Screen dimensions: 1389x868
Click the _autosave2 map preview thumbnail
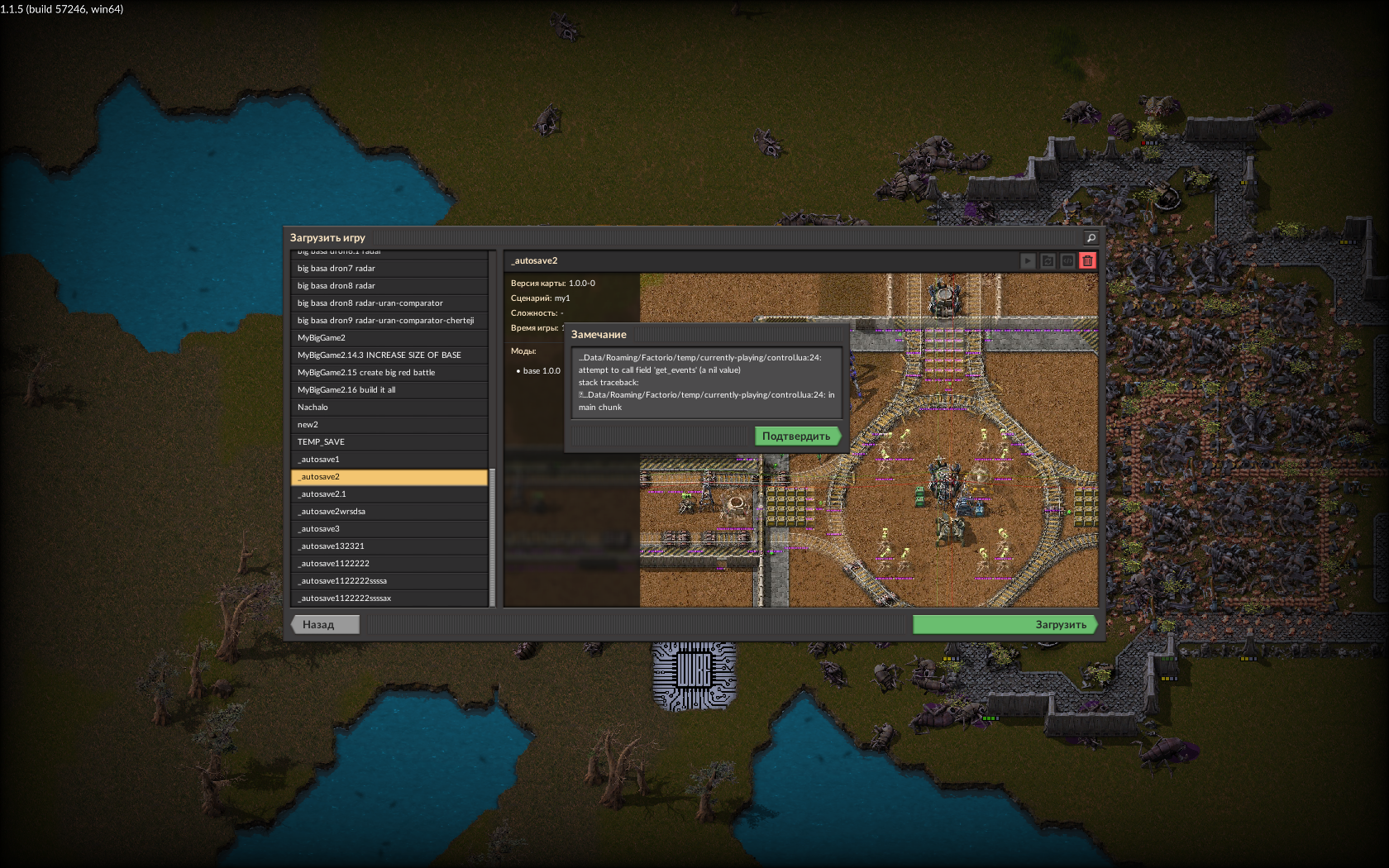coord(869,441)
